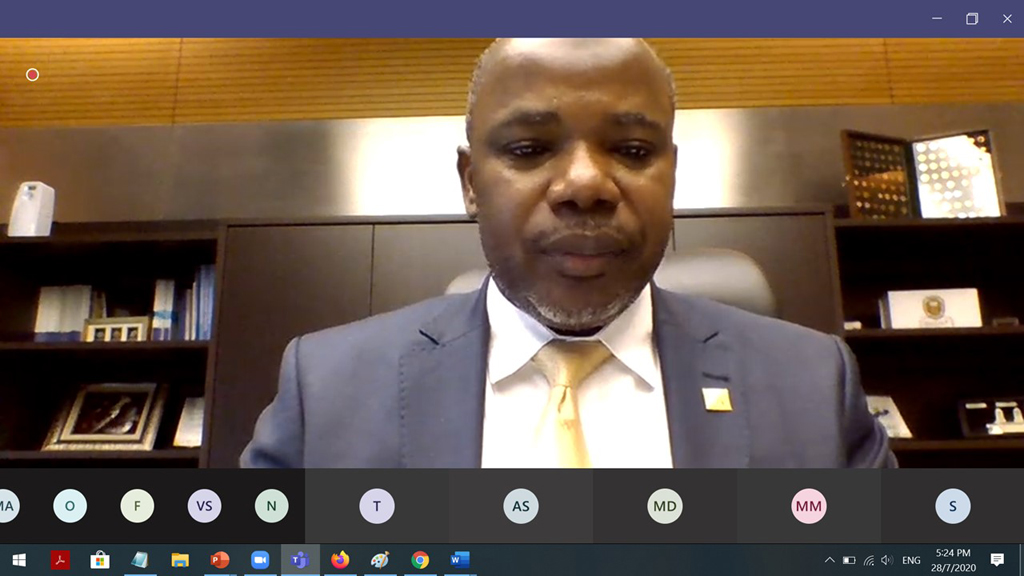Launch Microsoft Store from taskbar
Screen dimensions: 1024x576
[x=100, y=560]
